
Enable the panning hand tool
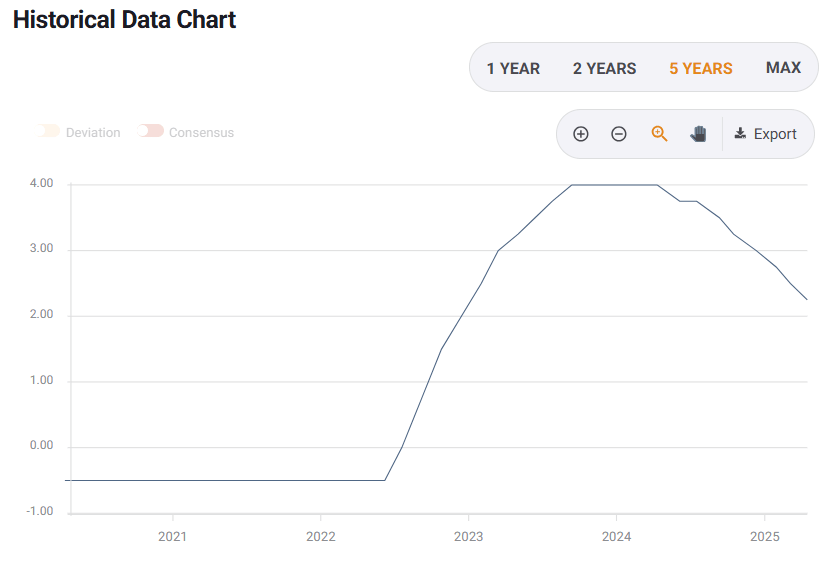pyautogui.click(x=698, y=134)
